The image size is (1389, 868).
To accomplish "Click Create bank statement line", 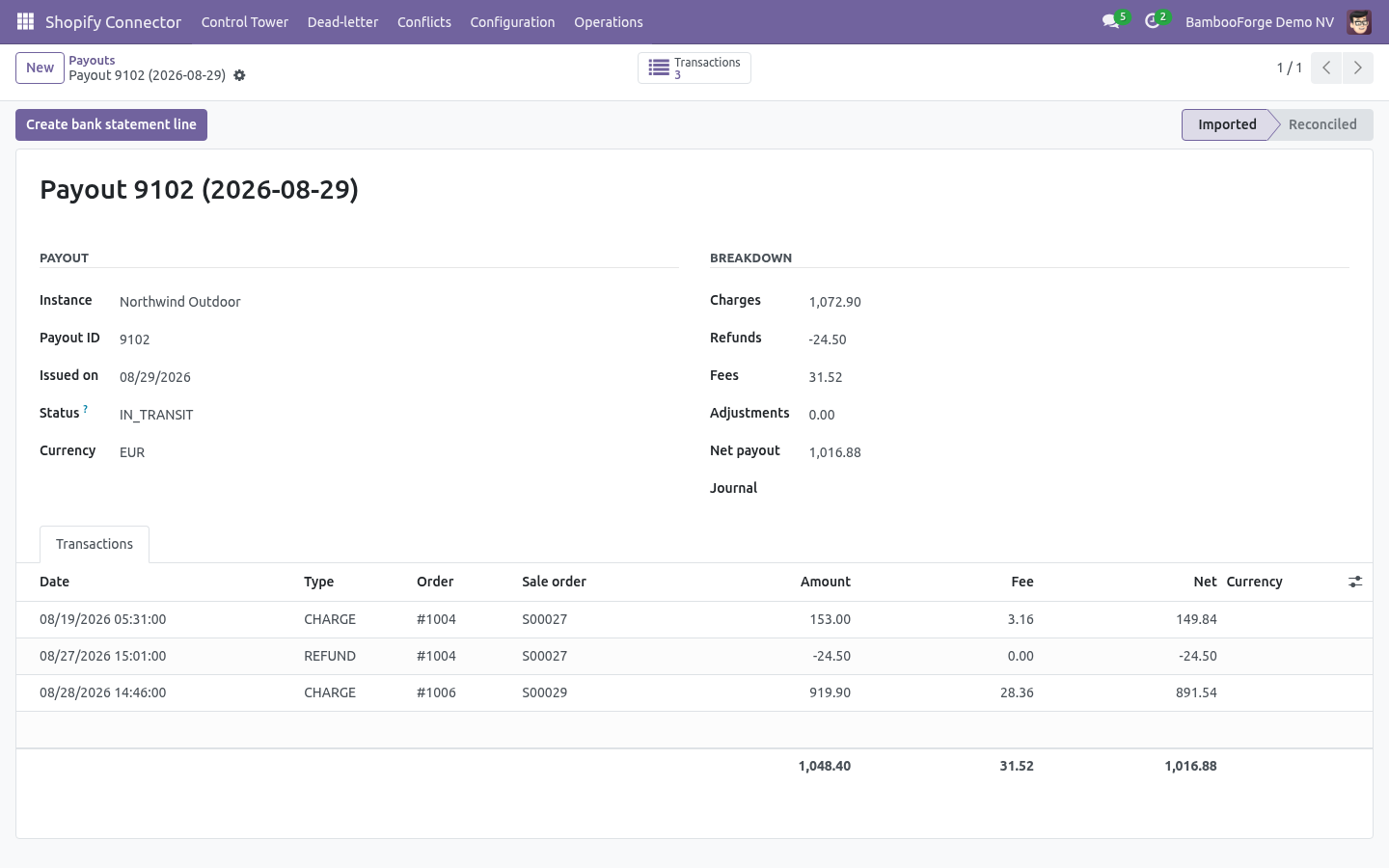I will click(111, 124).
